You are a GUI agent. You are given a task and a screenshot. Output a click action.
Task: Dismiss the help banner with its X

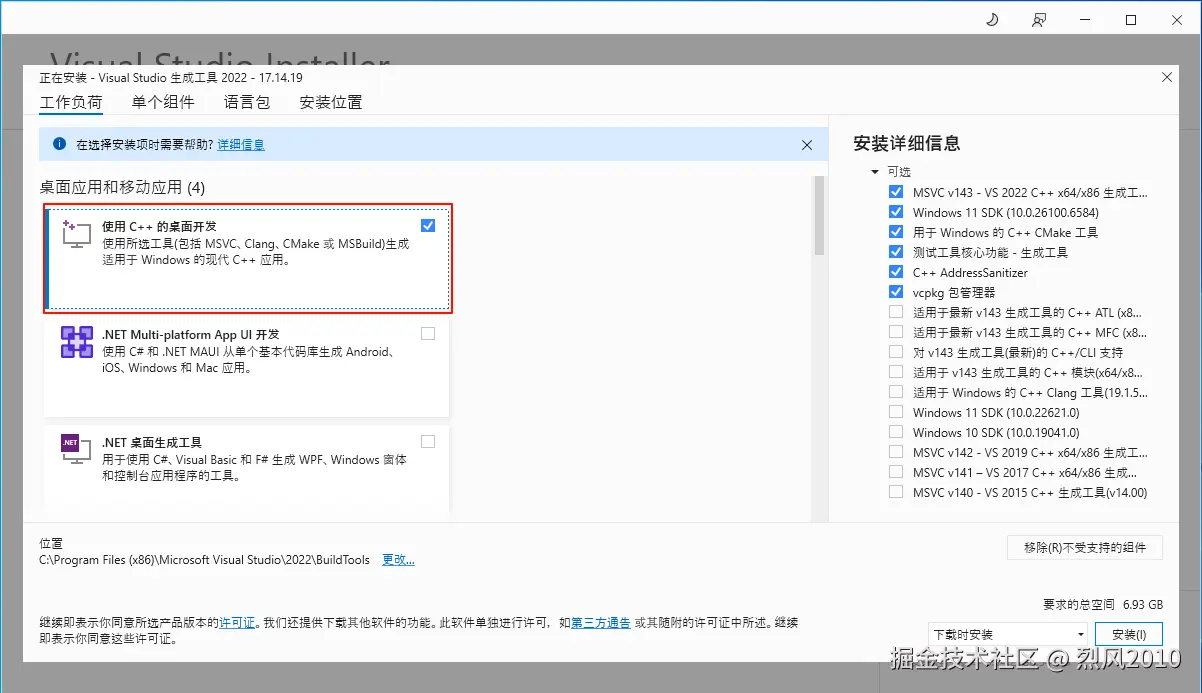click(807, 145)
